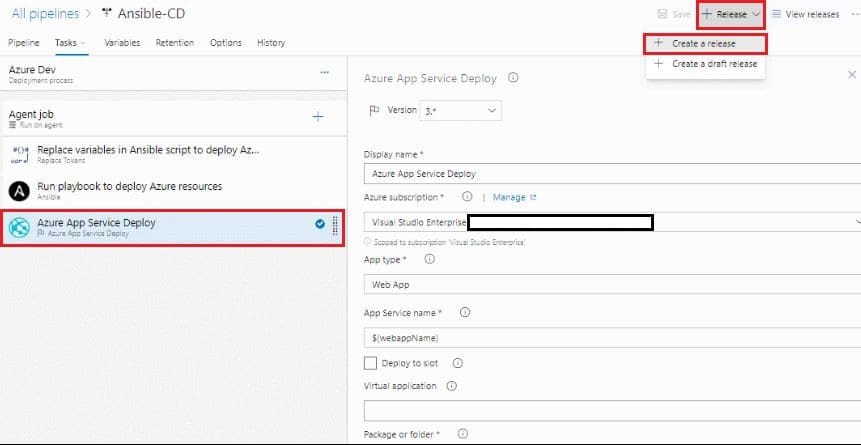Open the Azure Dev ellipsis menu

(325, 73)
